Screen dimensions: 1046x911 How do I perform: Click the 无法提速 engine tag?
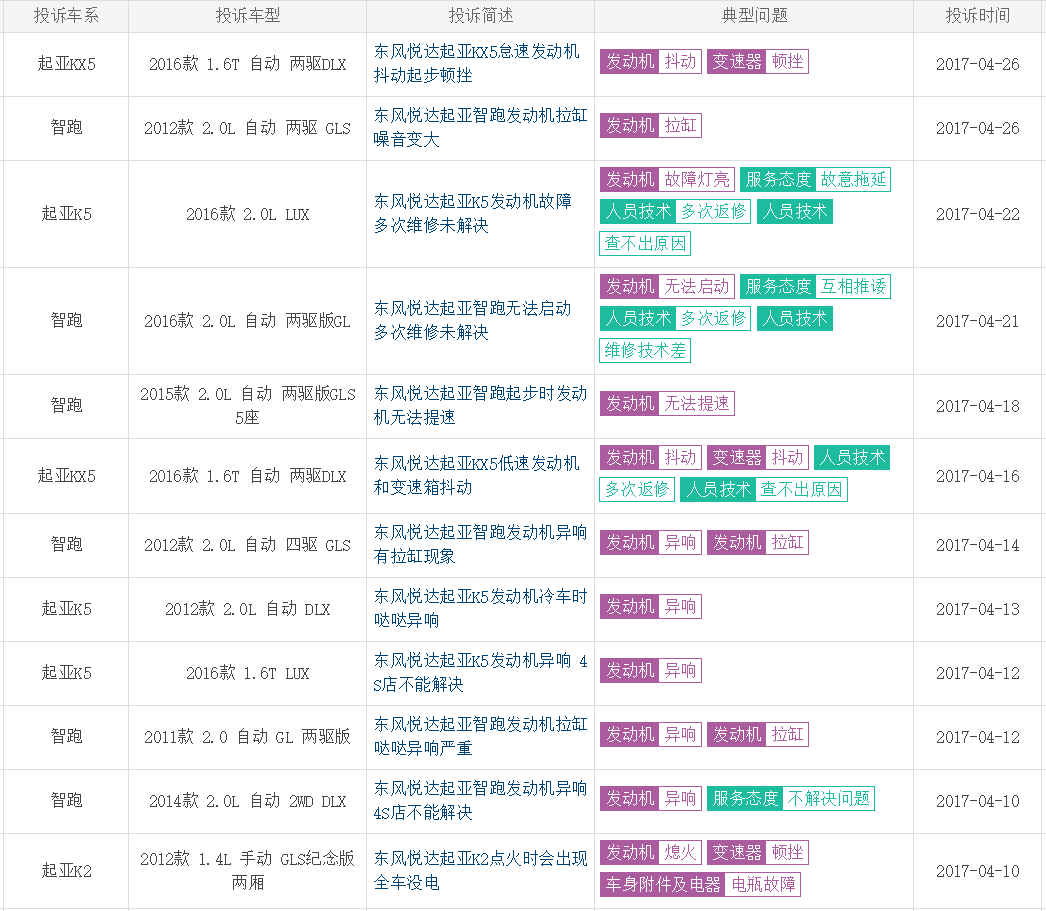tap(697, 404)
